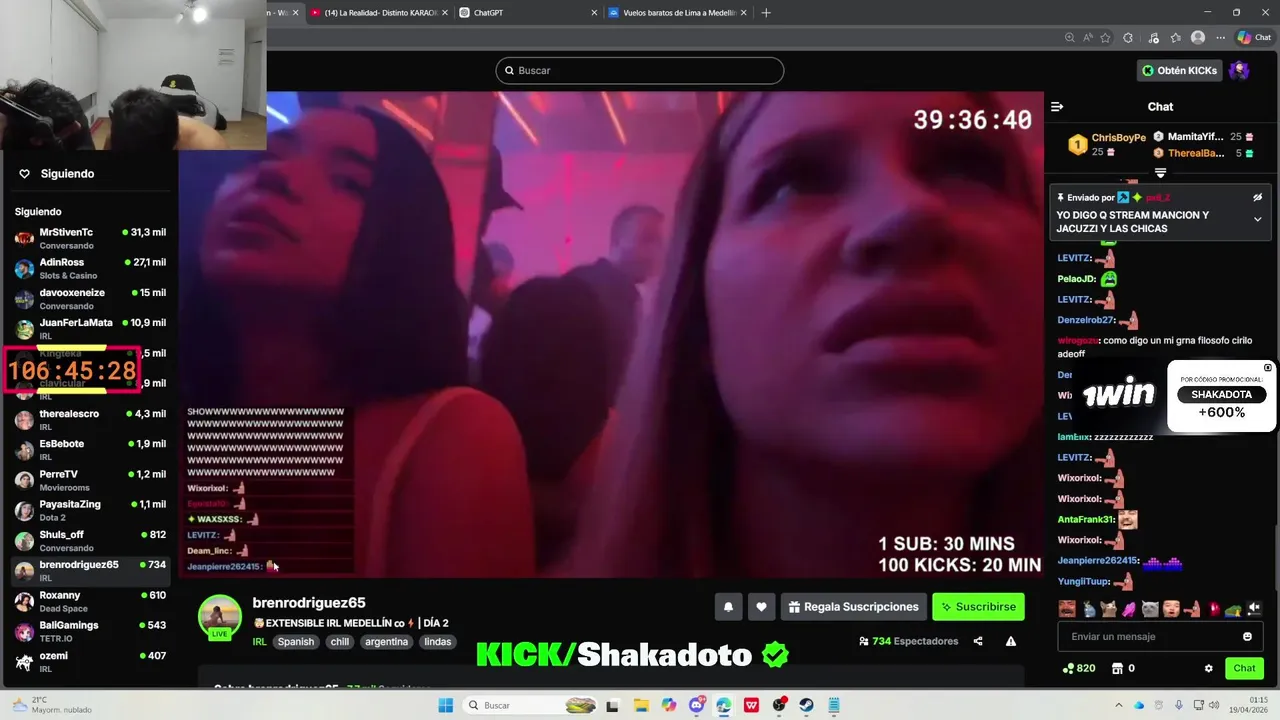The image size is (1280, 720).
Task: Close the 1win promo banner
Action: tap(1268, 368)
